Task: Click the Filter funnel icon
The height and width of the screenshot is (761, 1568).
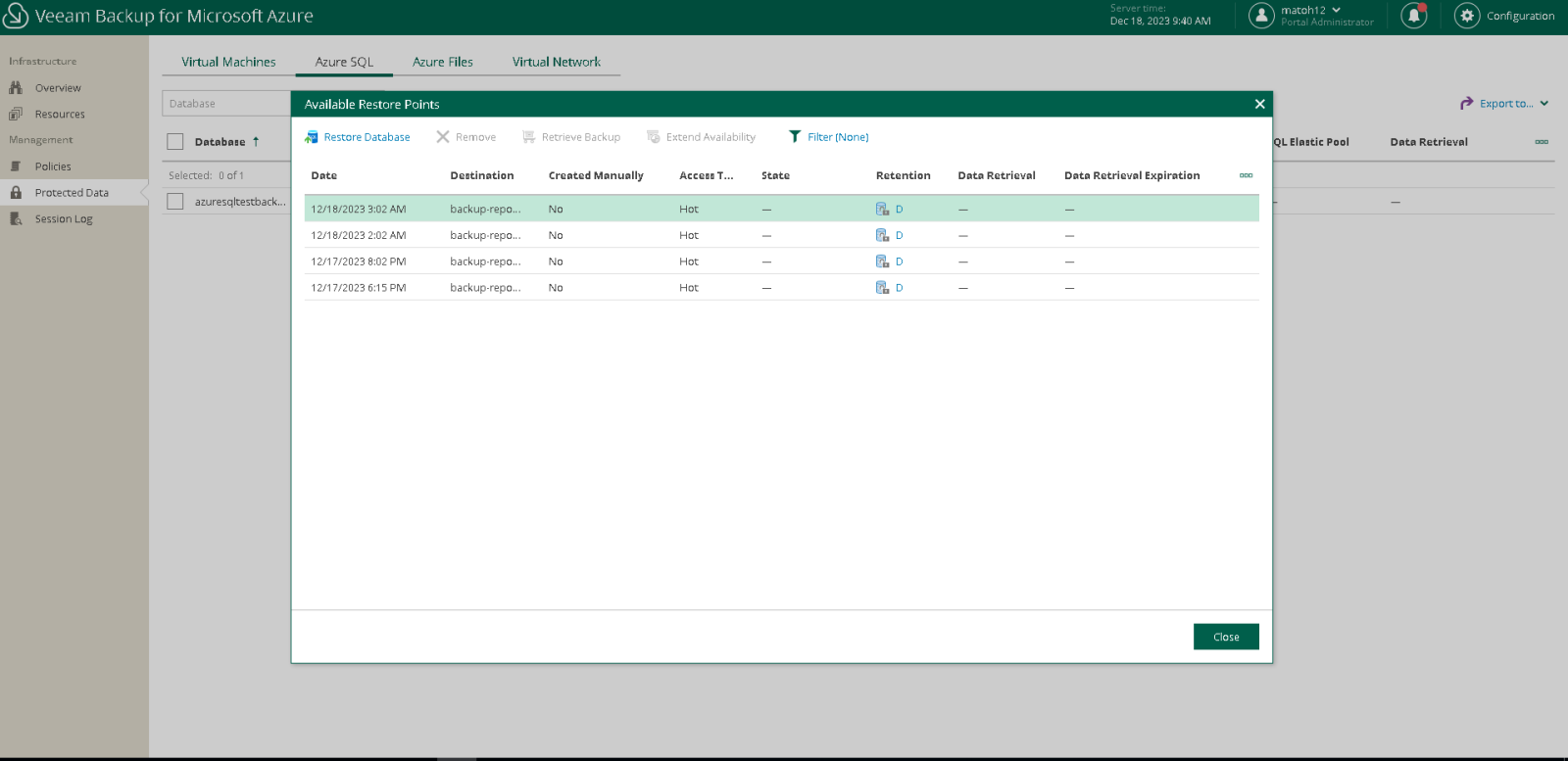Action: (795, 137)
